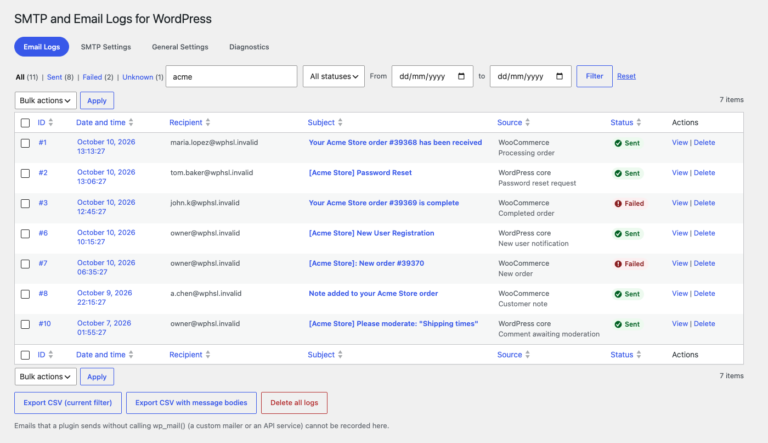Check the box for email #8
The image size is (768, 443).
[25, 294]
